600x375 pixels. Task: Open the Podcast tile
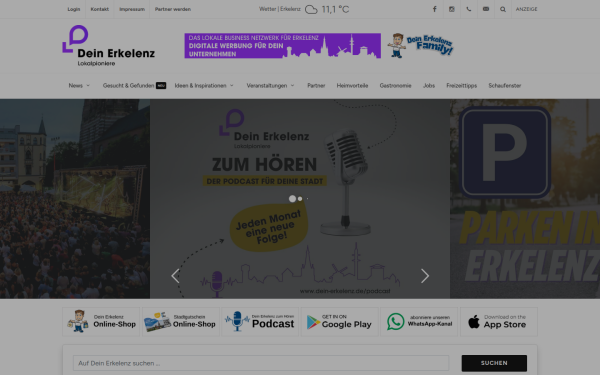(260, 322)
